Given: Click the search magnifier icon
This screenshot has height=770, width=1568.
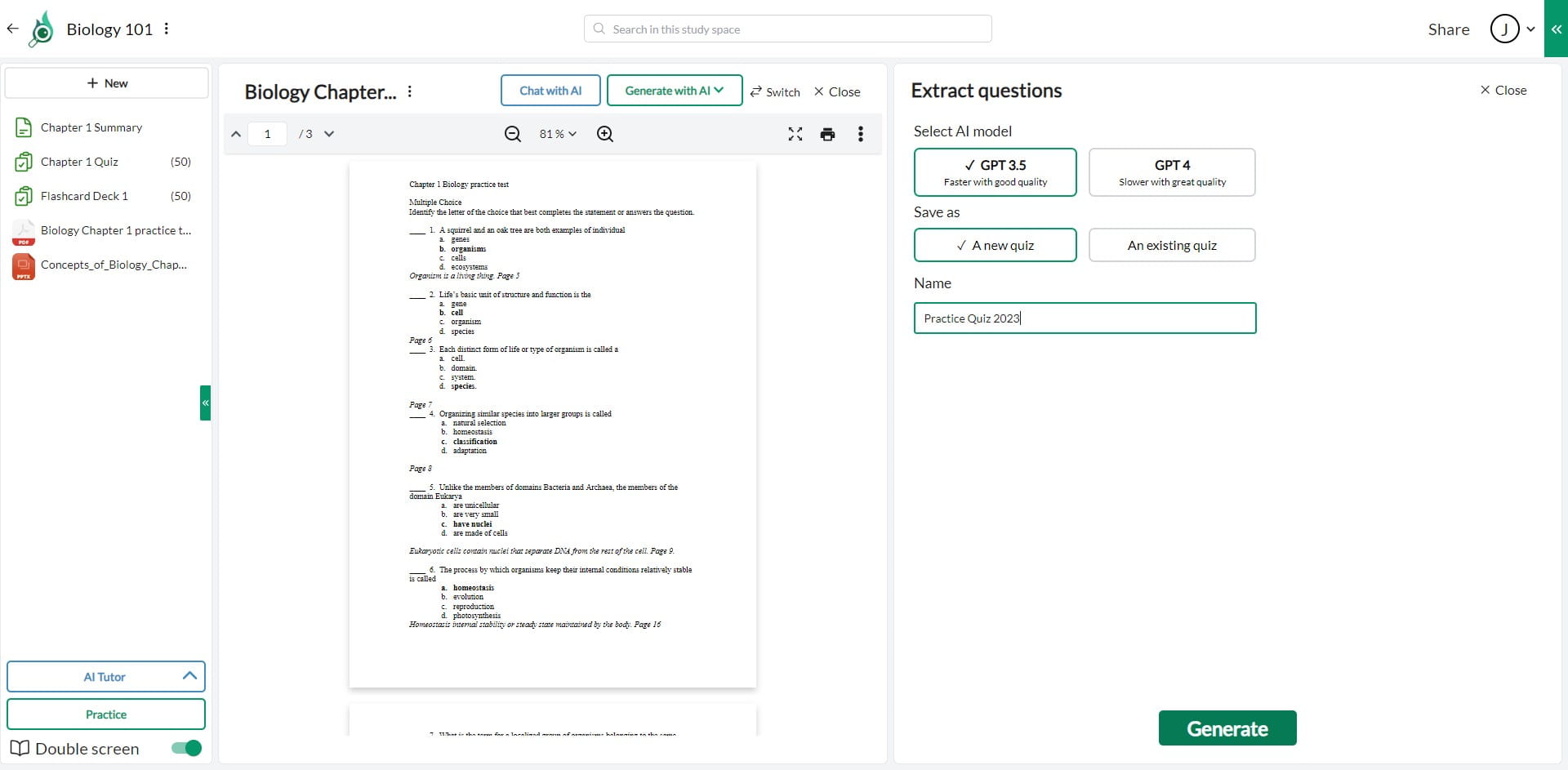Looking at the screenshot, I should pos(599,29).
